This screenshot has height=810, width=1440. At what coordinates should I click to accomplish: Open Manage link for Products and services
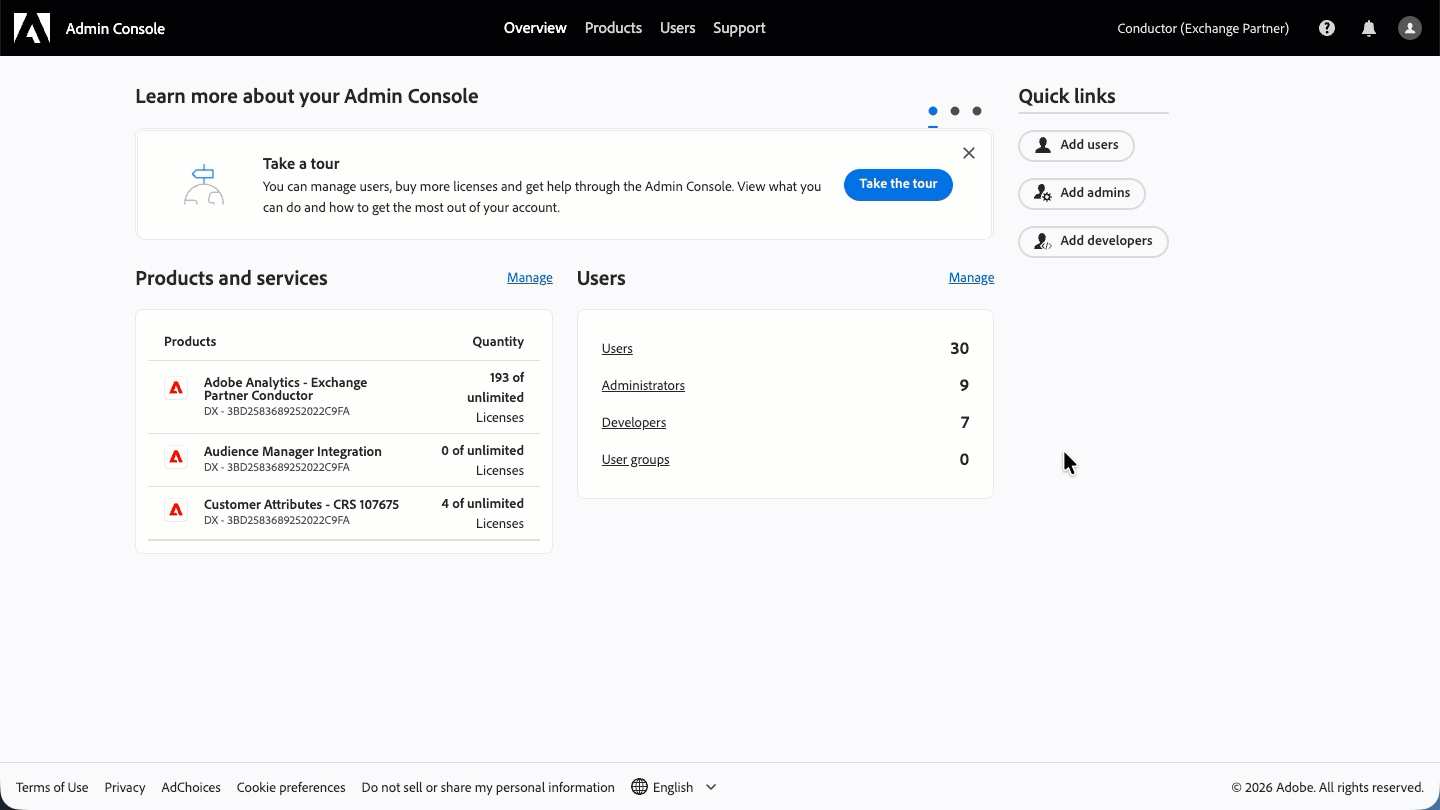[530, 278]
